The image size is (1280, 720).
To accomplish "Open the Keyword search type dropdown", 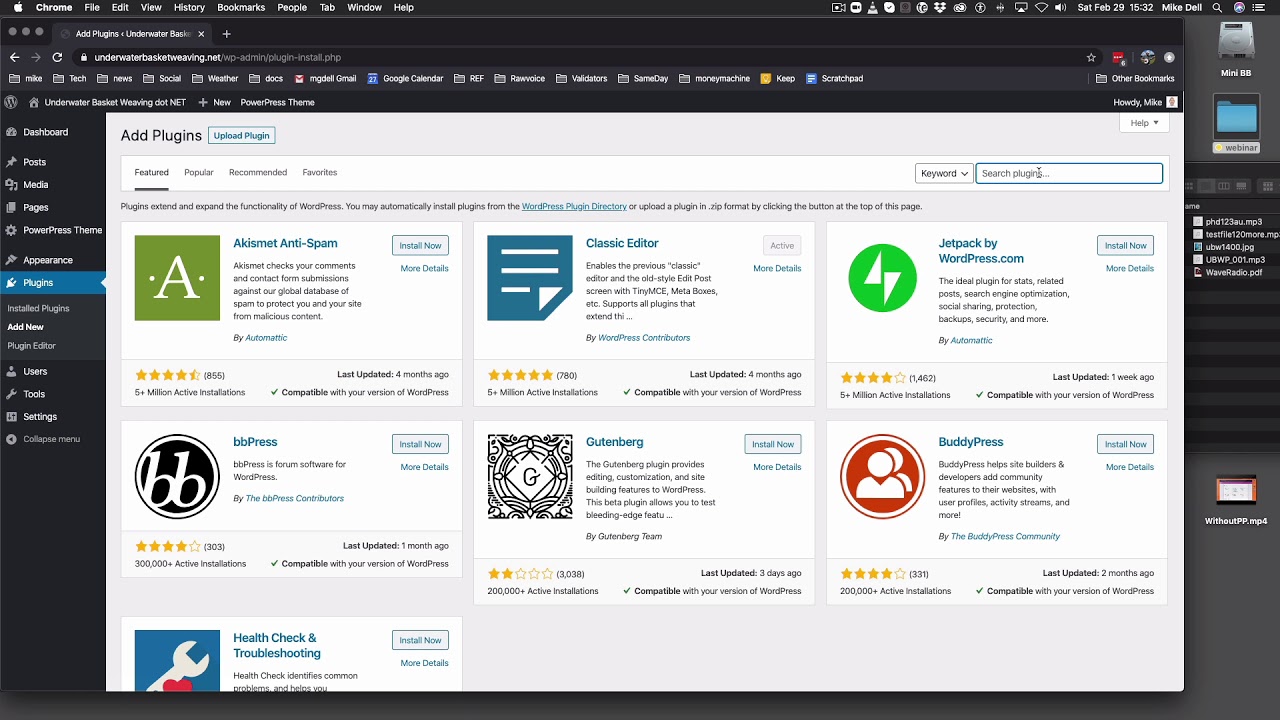I will (x=943, y=173).
